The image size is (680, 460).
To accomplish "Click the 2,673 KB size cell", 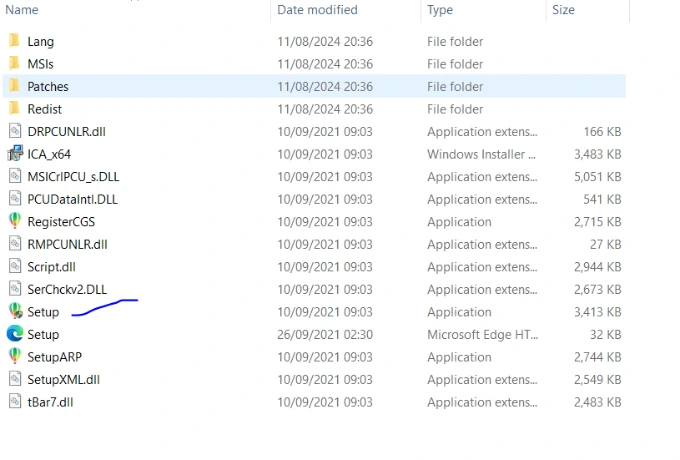I will [x=598, y=290].
